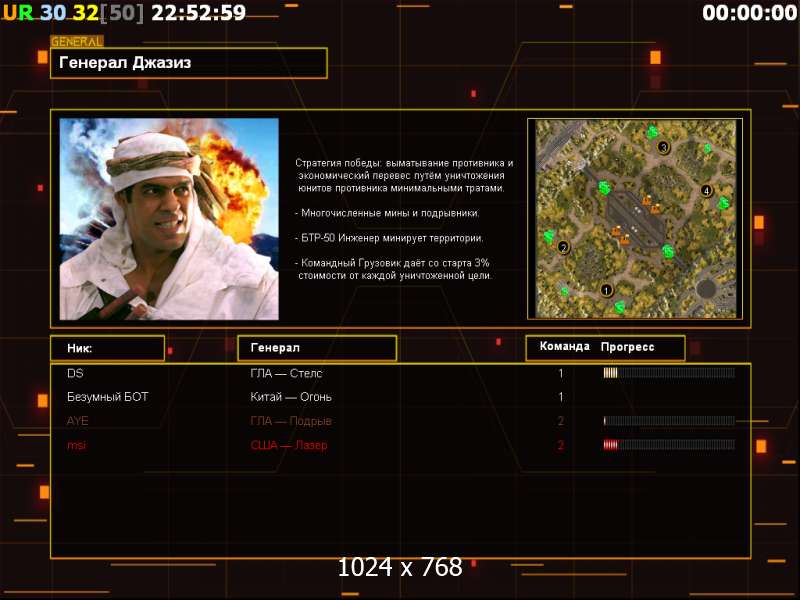Viewport: 800px width, 600px height.
Task: Click team number 2 in msi row
Action: point(561,445)
